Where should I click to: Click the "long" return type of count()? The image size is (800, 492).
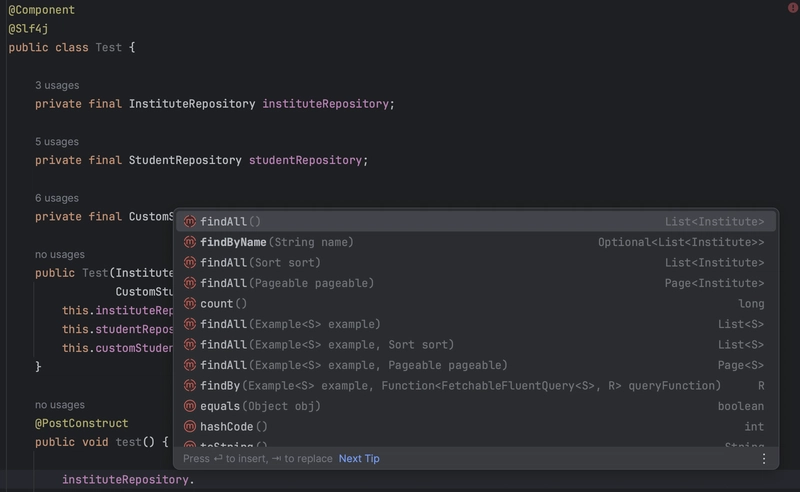pyautogui.click(x=751, y=304)
